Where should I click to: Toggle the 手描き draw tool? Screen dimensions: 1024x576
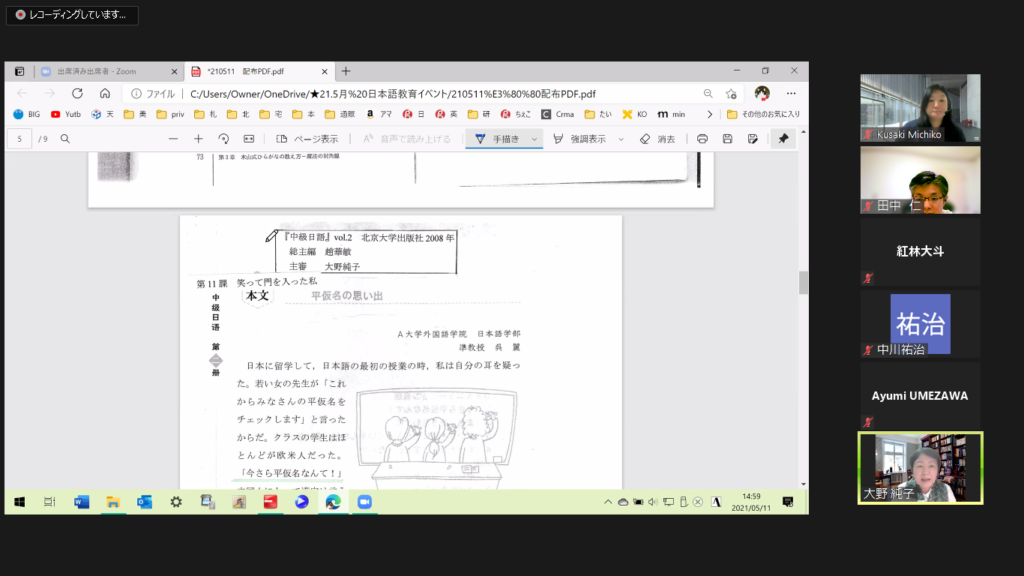point(497,139)
